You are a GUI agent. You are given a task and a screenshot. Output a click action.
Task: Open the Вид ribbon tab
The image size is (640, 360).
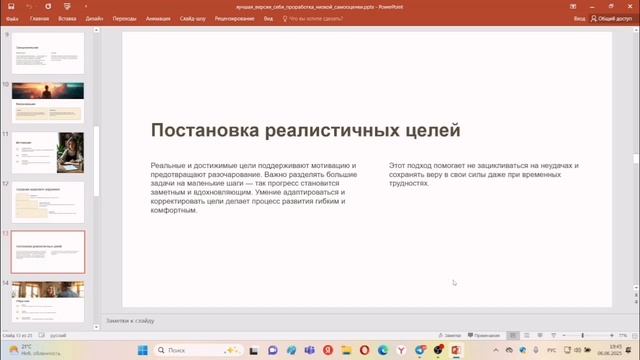268,19
